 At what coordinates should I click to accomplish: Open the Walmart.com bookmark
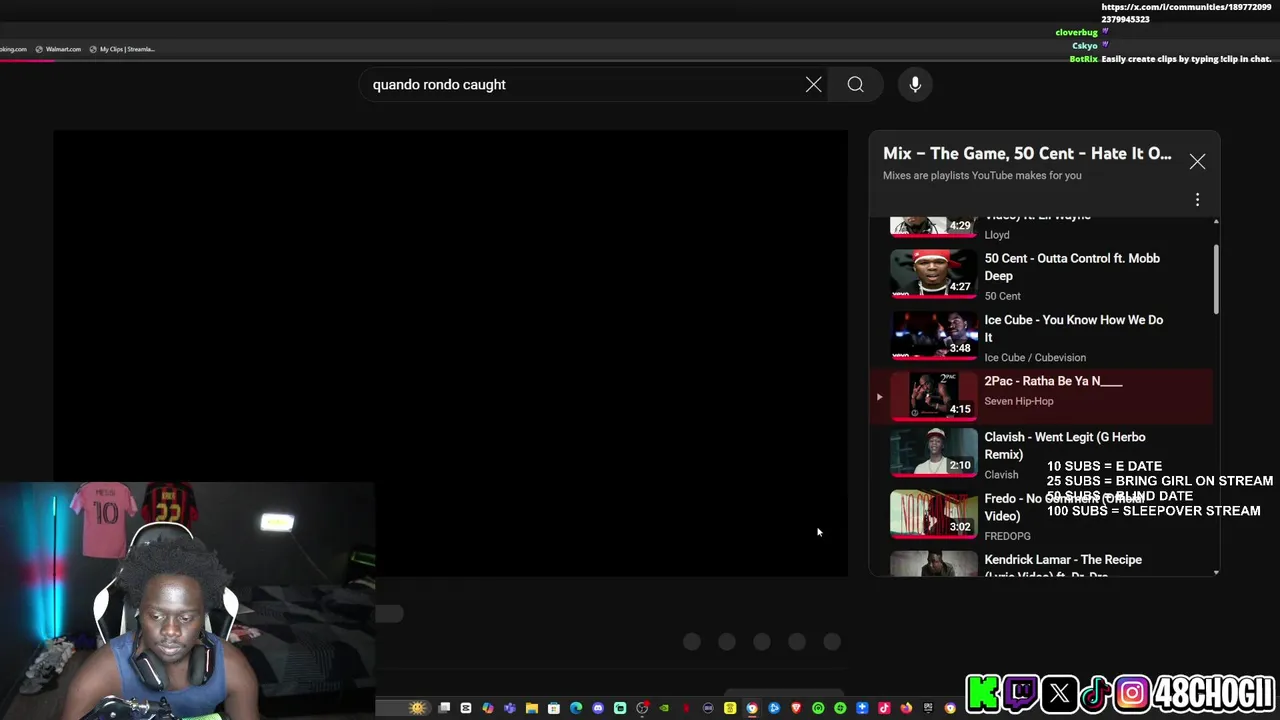click(58, 49)
